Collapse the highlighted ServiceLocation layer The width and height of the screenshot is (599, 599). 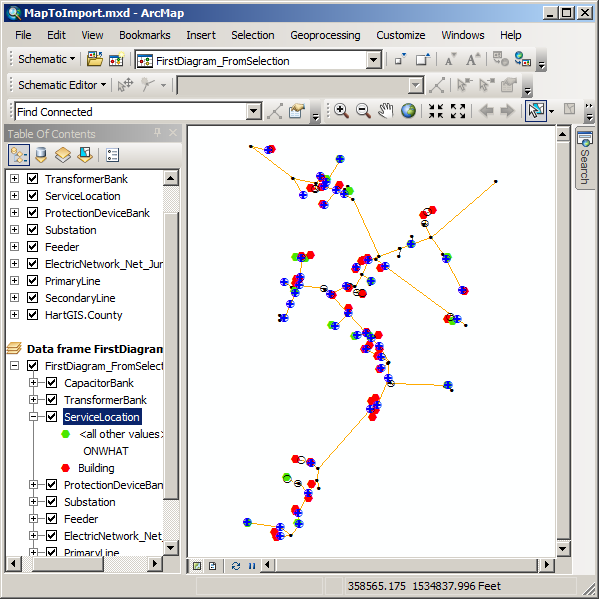pos(34,416)
